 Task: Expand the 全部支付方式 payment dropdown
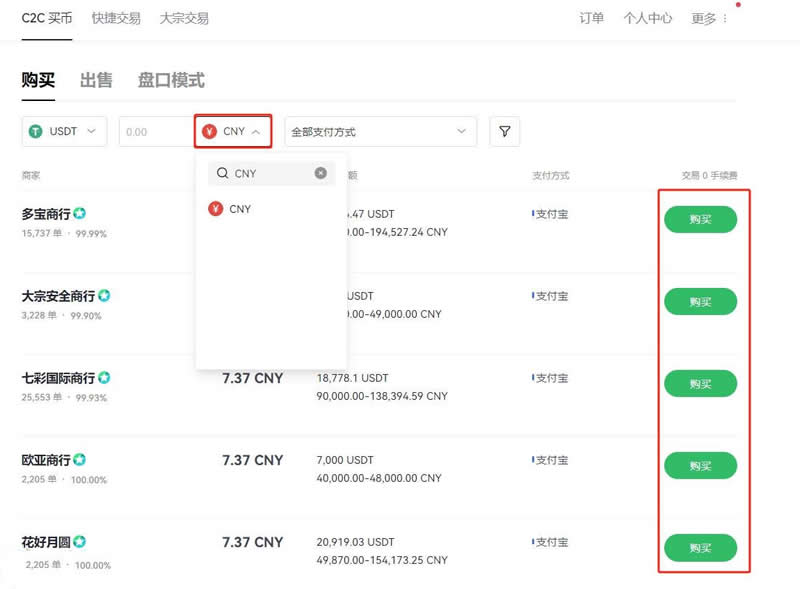pyautogui.click(x=380, y=131)
